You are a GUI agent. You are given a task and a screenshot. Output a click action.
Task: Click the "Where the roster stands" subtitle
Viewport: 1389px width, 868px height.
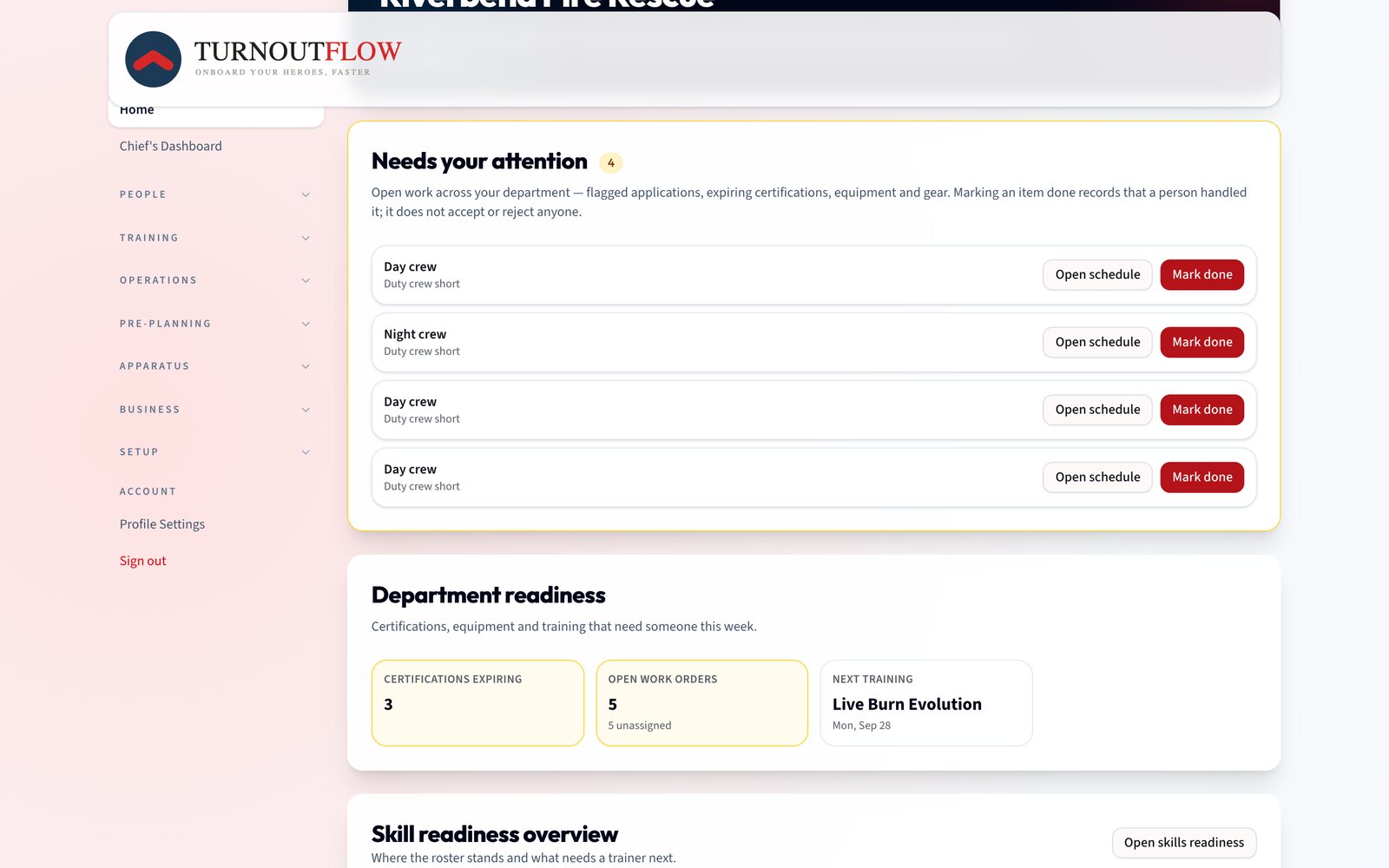523,858
